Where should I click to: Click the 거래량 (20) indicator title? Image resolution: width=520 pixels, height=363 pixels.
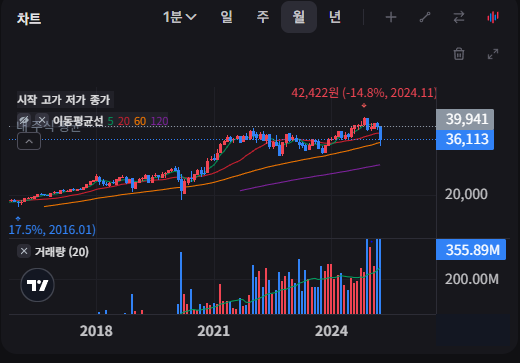pos(62,252)
